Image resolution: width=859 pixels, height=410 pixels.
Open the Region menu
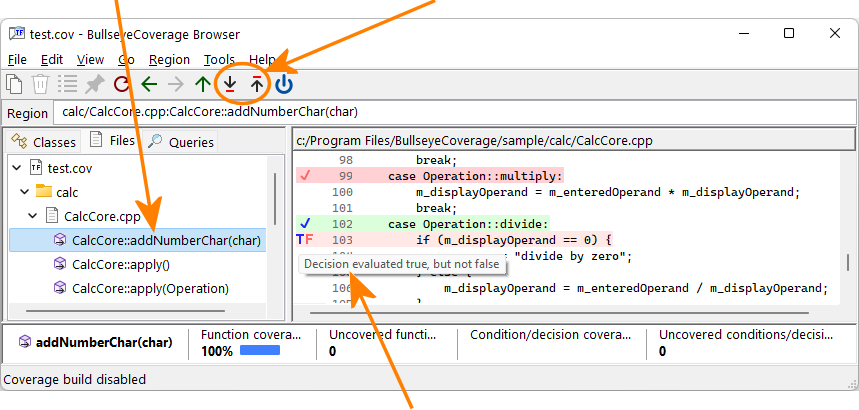pyautogui.click(x=169, y=59)
